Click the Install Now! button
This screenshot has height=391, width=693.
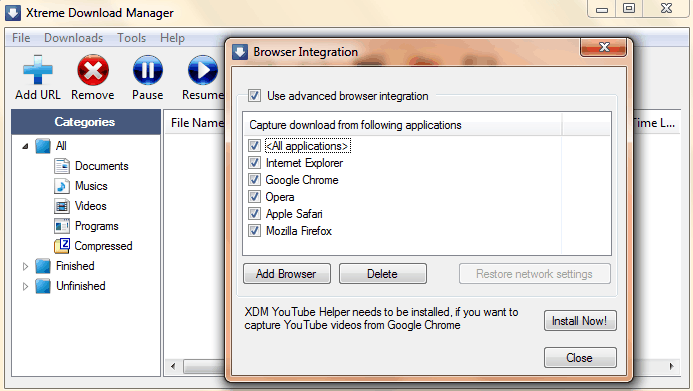pyautogui.click(x=580, y=321)
